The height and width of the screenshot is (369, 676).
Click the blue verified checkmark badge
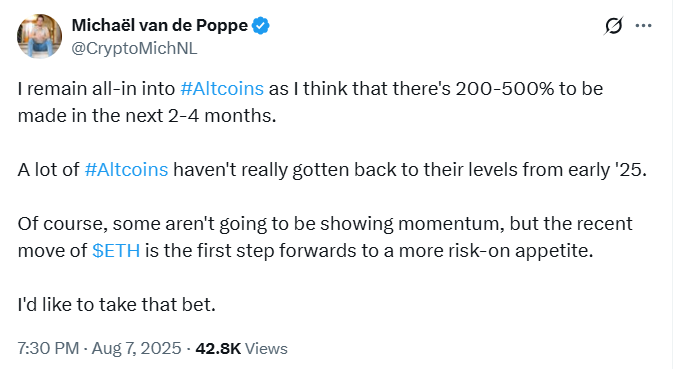pyautogui.click(x=260, y=25)
